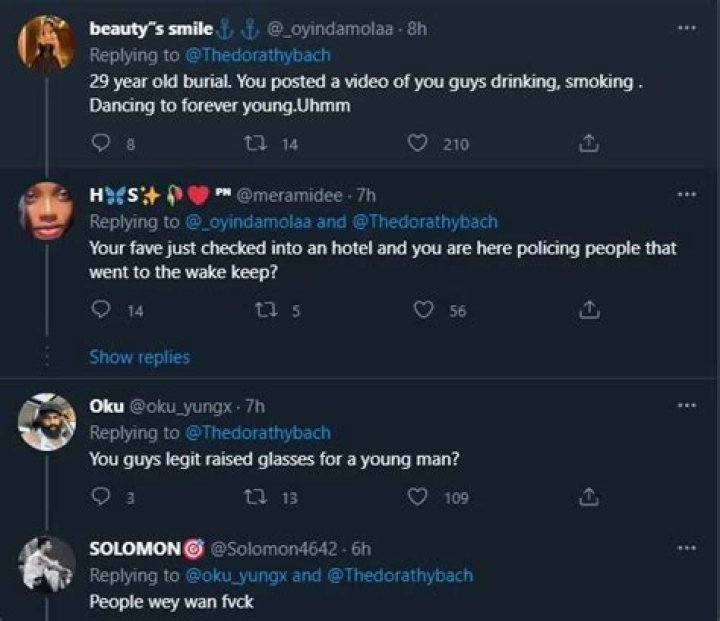View SOLOMON's profile picture
The width and height of the screenshot is (720, 621).
point(46,563)
